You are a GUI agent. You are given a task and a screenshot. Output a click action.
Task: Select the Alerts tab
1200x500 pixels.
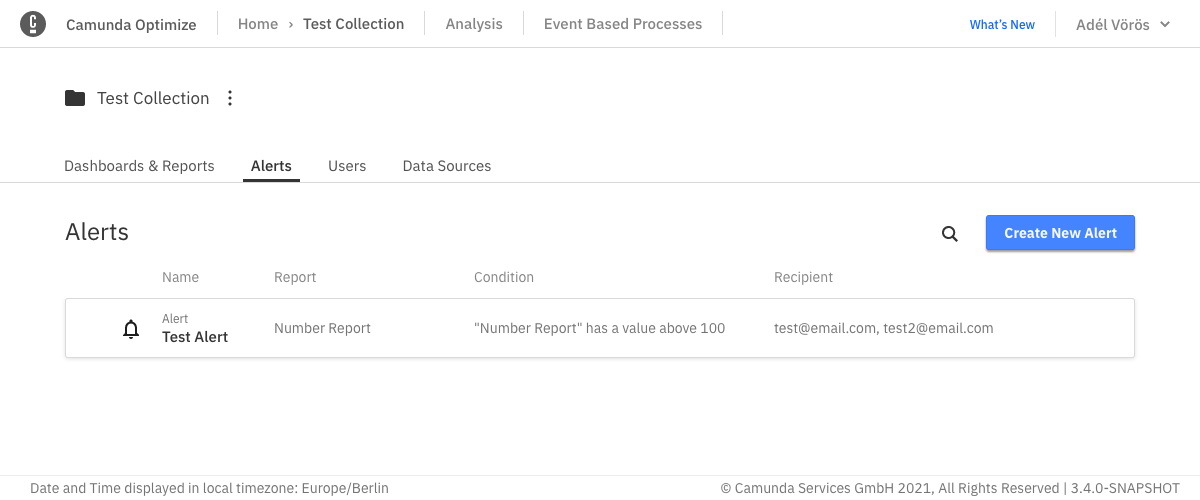pyautogui.click(x=271, y=166)
